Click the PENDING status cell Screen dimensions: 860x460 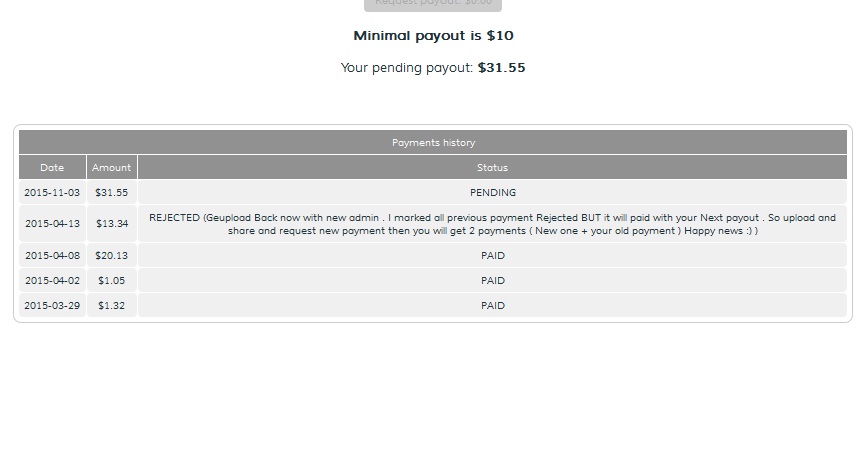point(492,192)
